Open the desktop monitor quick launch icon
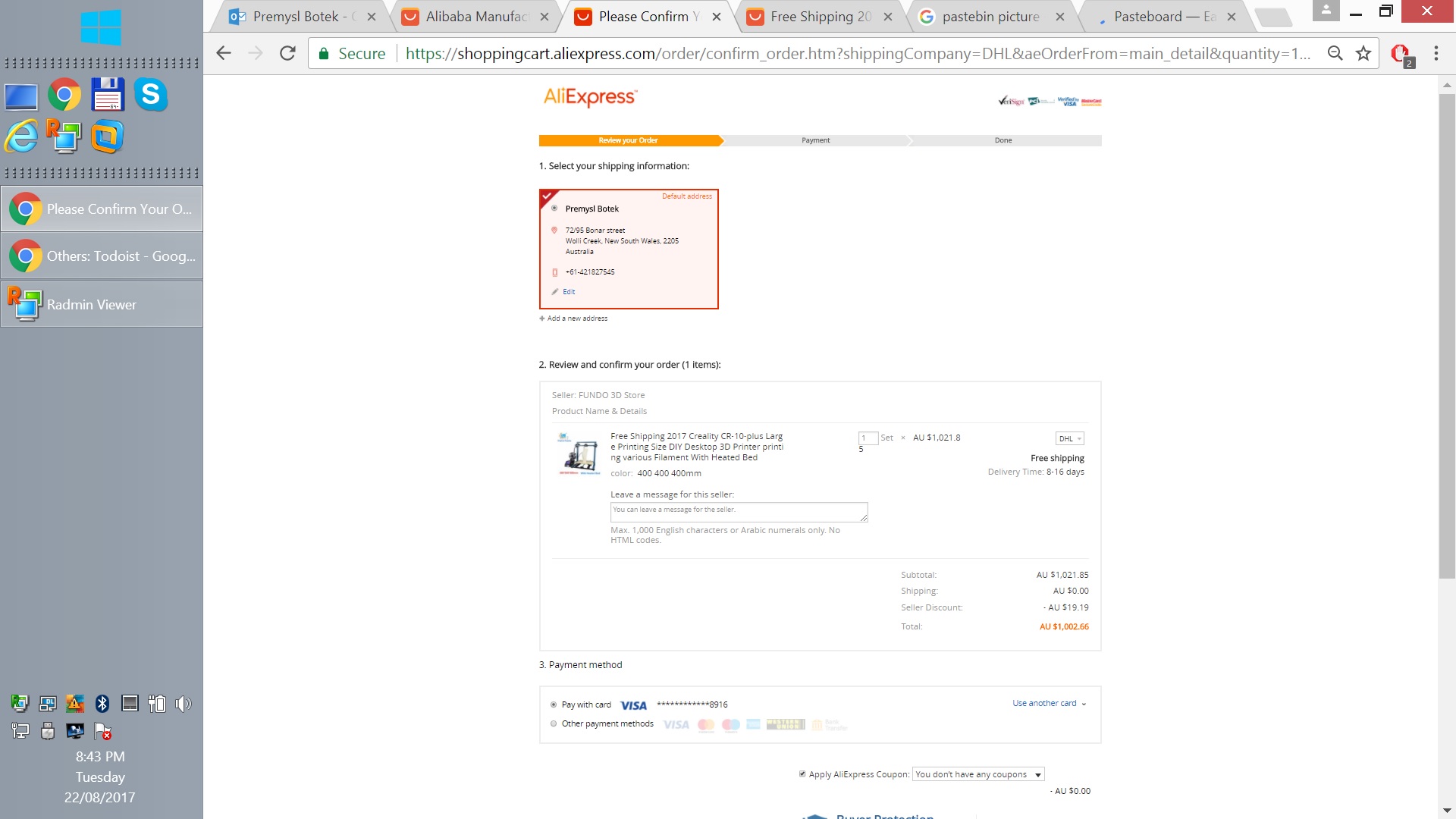 pyautogui.click(x=21, y=96)
